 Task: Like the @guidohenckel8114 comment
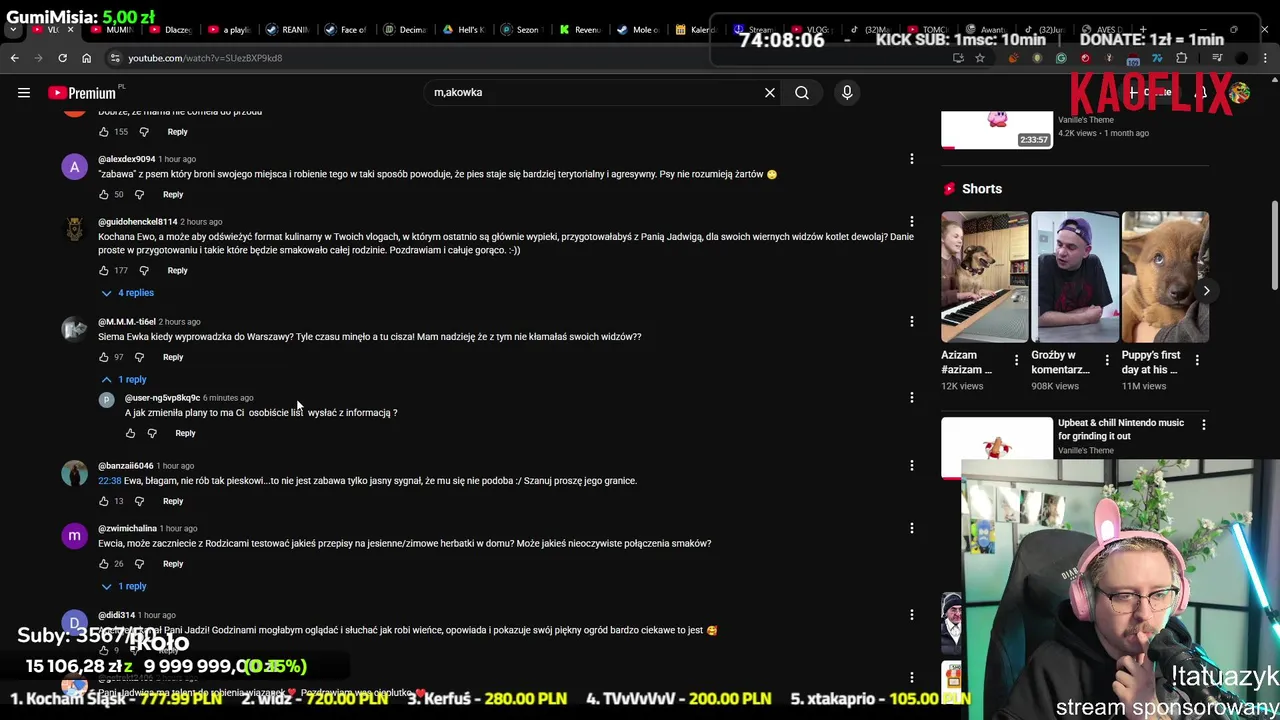[104, 271]
